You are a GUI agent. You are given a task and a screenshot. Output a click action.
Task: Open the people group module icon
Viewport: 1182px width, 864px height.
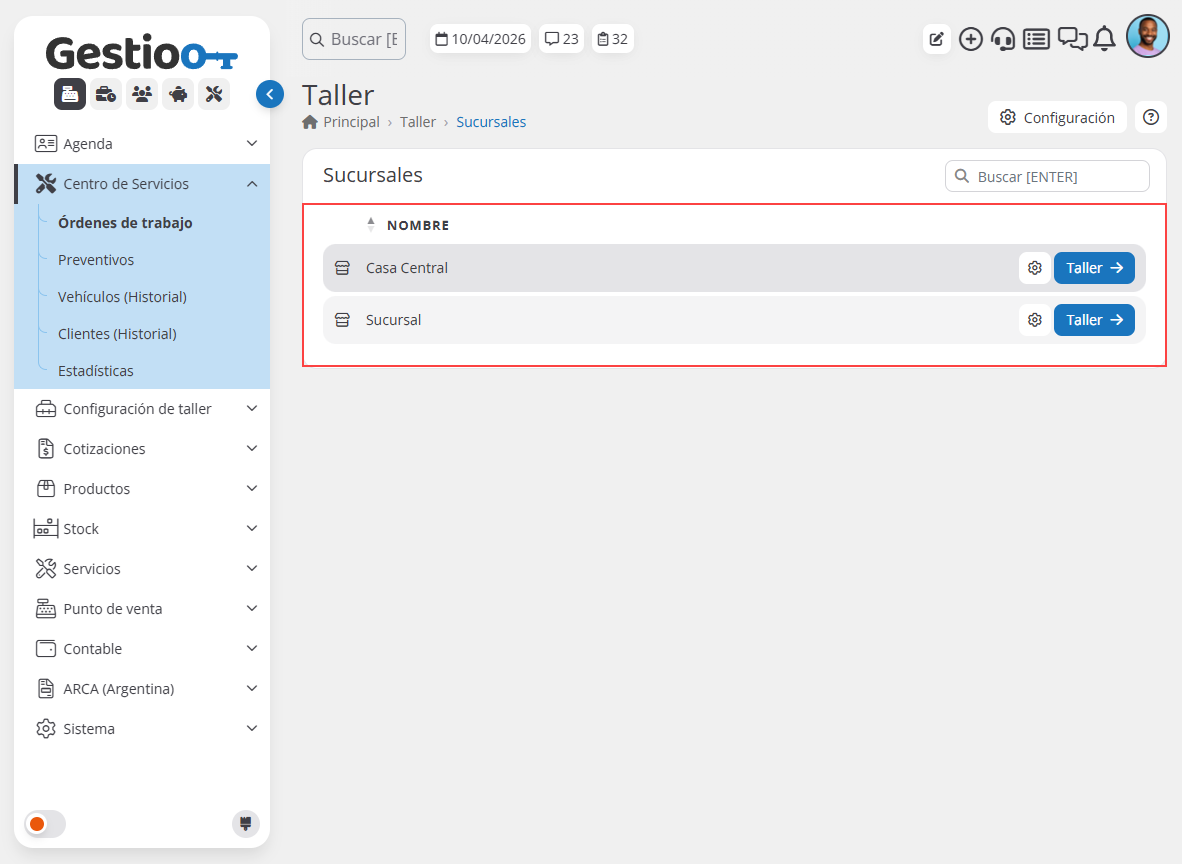(142, 94)
